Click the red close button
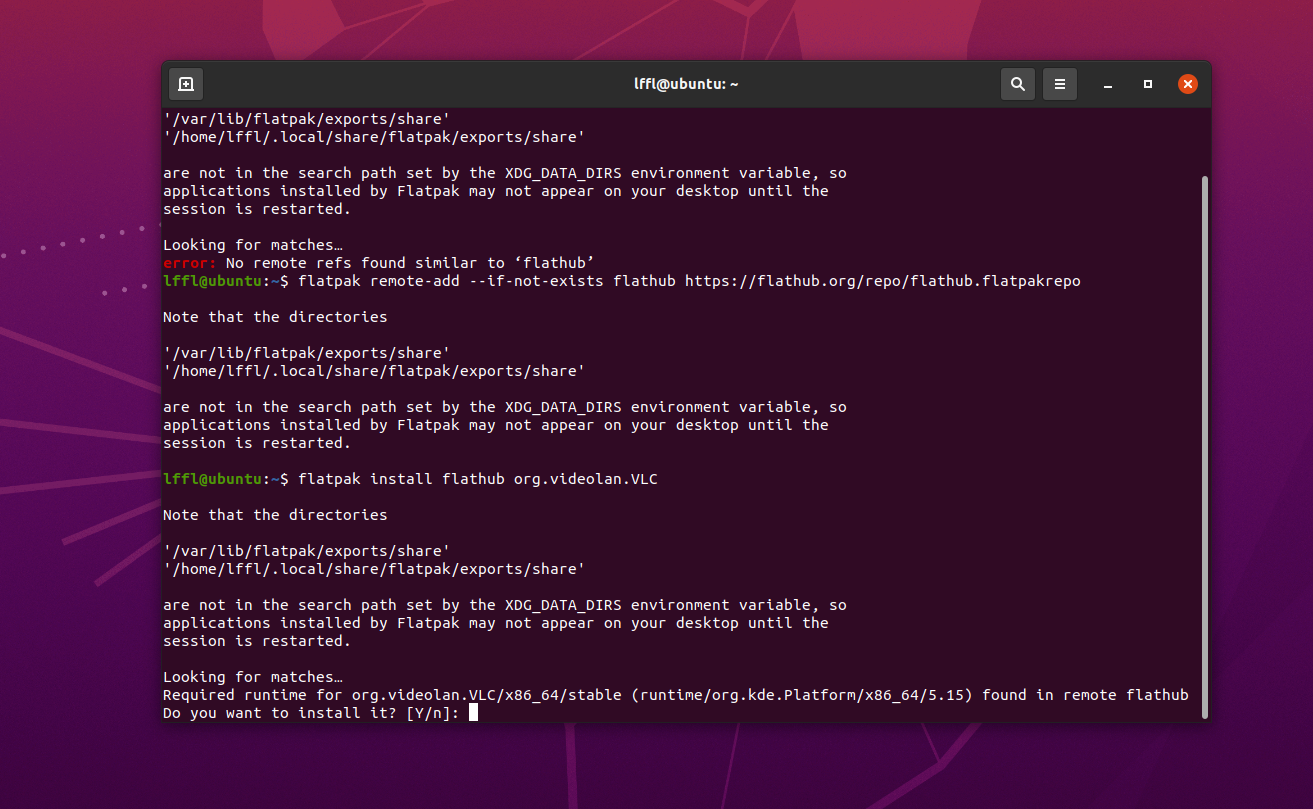 point(1187,83)
